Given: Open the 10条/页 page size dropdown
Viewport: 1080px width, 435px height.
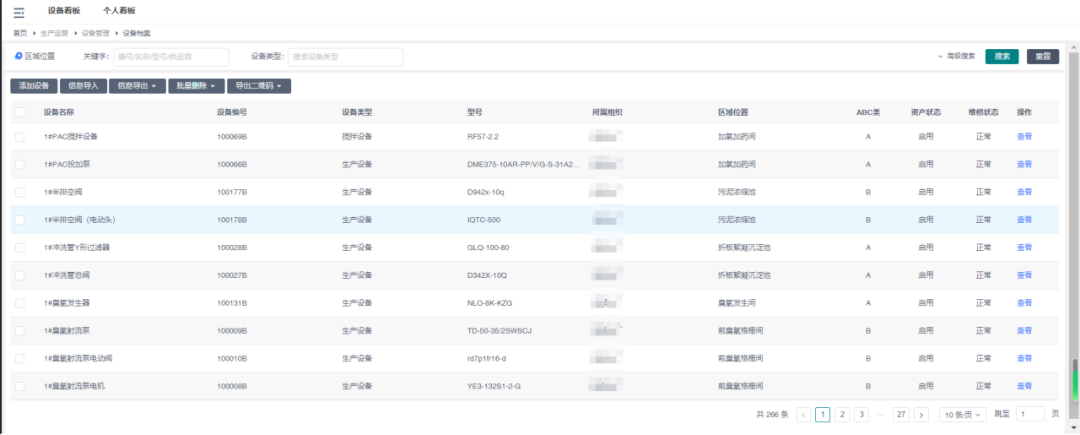Looking at the screenshot, I should (x=963, y=414).
